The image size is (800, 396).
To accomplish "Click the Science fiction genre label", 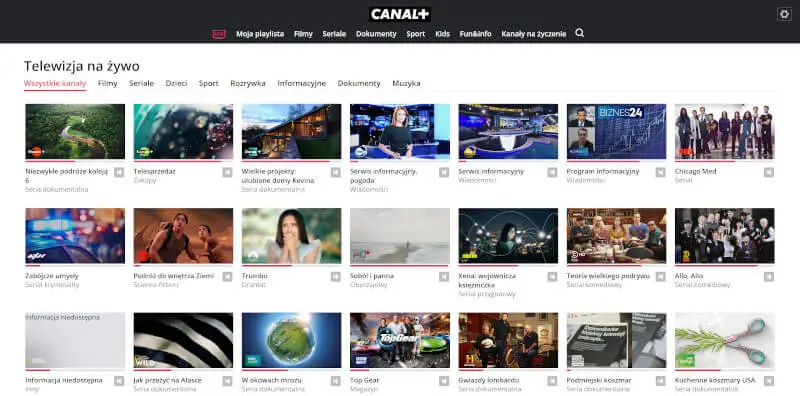I will 156,285.
